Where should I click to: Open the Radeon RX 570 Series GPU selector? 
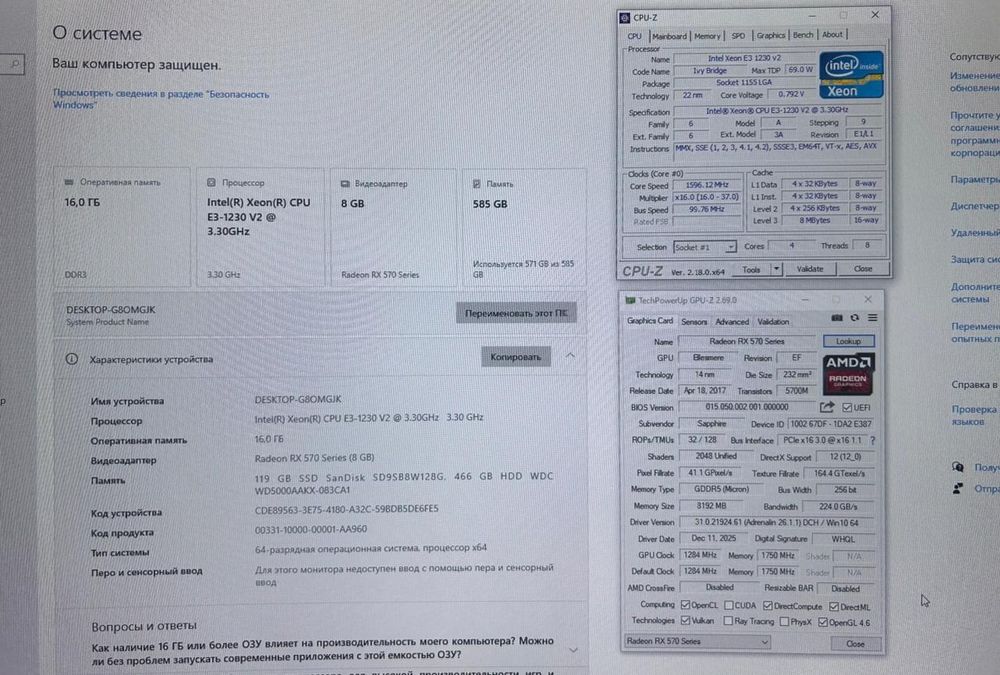pos(697,641)
